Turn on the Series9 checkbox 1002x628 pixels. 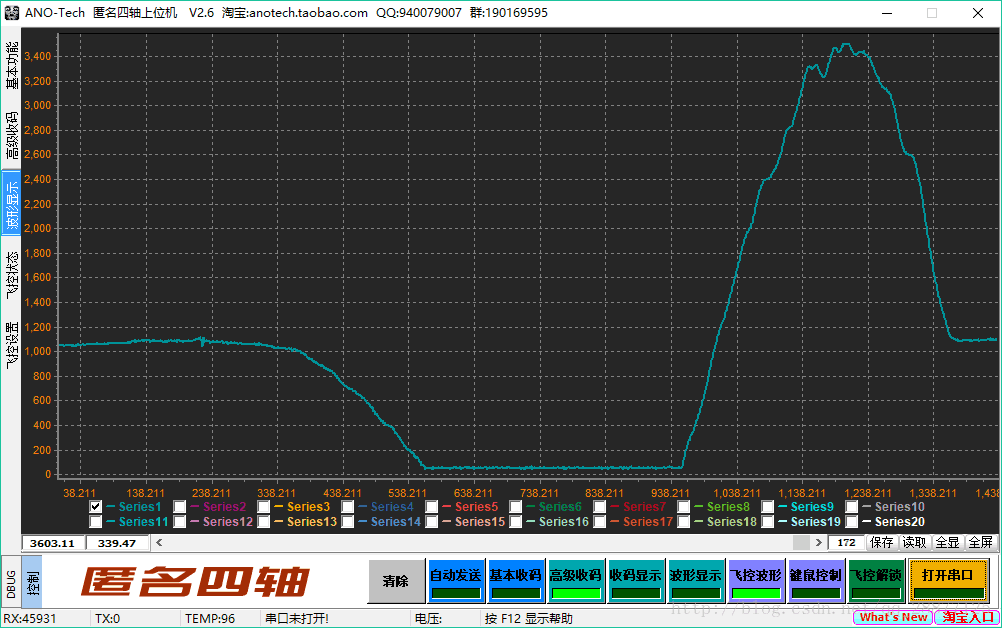click(767, 507)
